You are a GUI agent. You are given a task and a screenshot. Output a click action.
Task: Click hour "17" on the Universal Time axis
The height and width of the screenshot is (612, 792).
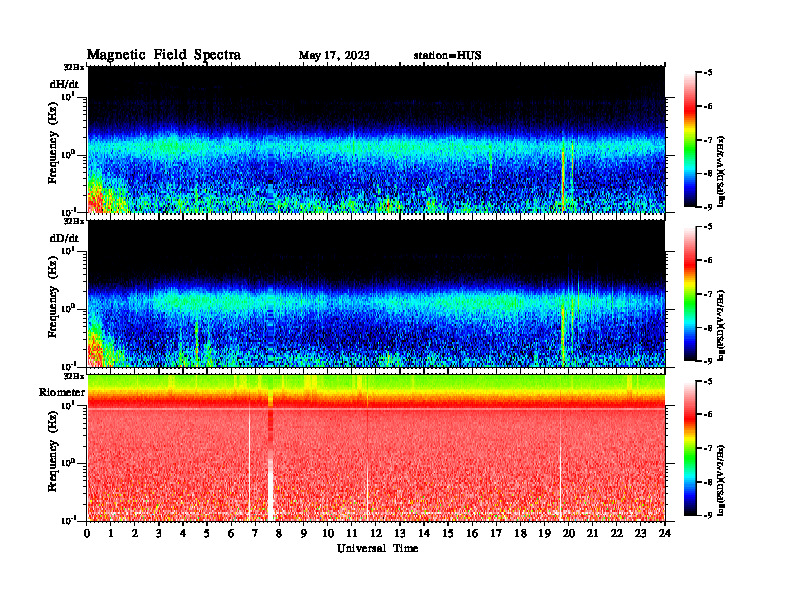[496, 533]
